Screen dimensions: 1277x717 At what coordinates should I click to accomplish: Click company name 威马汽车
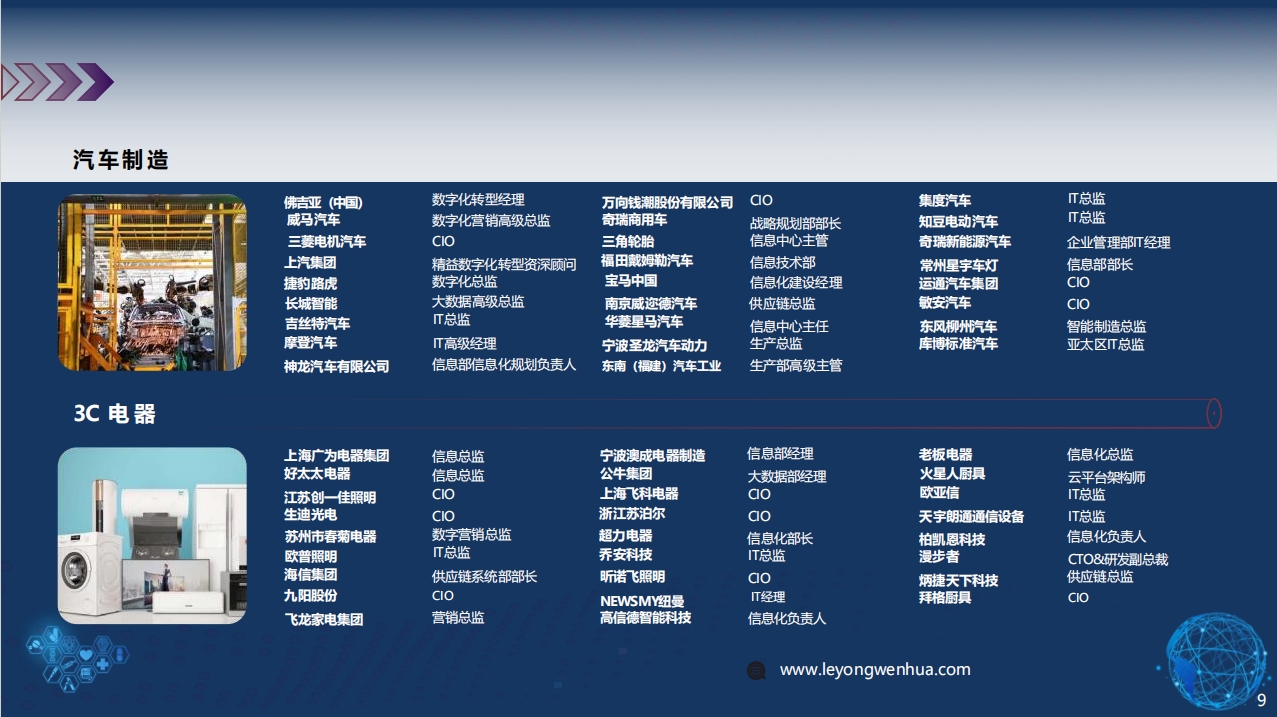pyautogui.click(x=313, y=220)
